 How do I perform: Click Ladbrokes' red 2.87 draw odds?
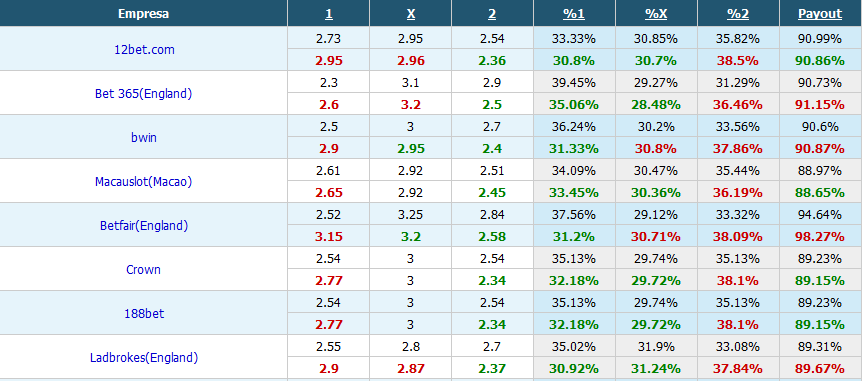pos(410,368)
